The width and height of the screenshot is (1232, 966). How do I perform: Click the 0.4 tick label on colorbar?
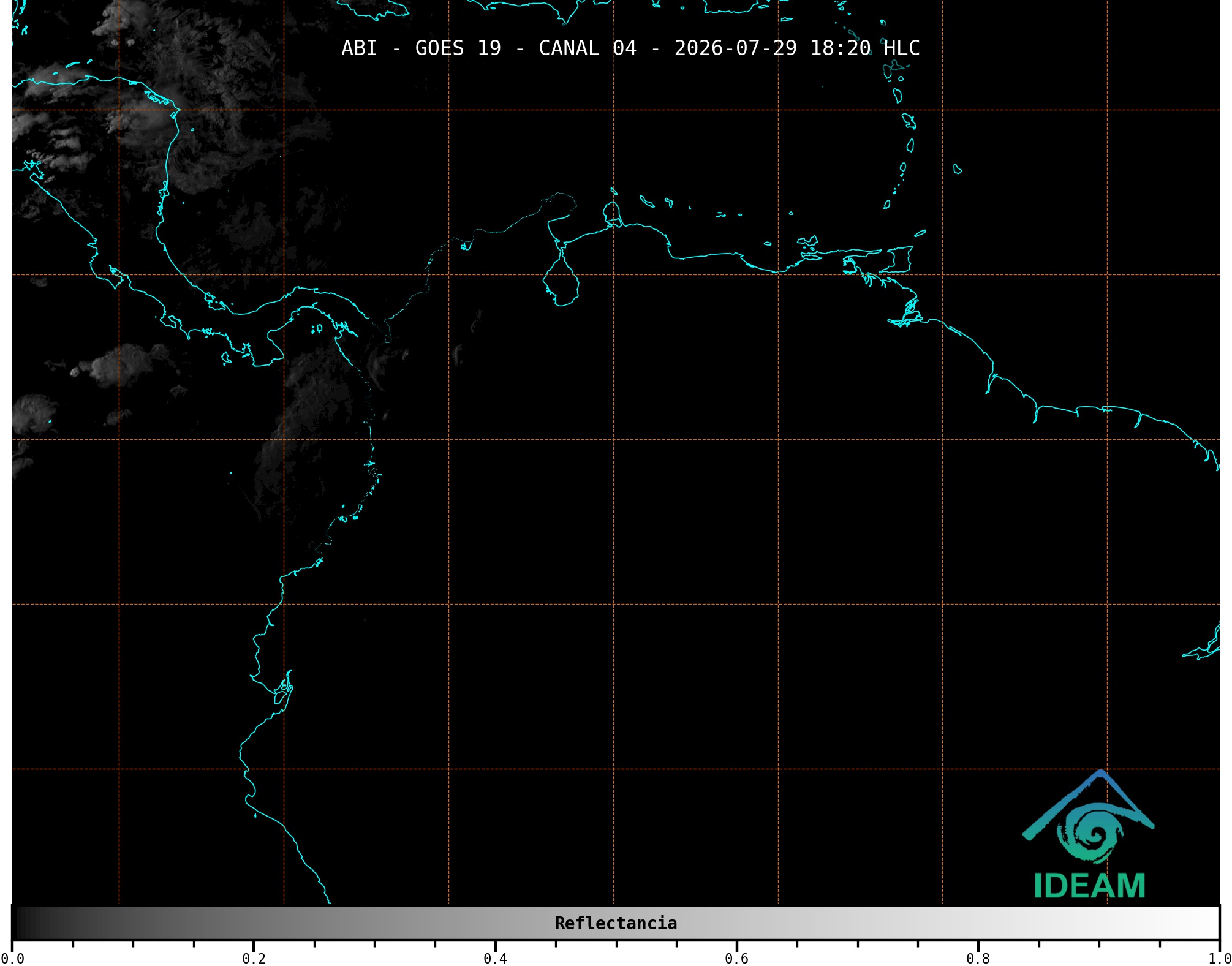[495, 959]
